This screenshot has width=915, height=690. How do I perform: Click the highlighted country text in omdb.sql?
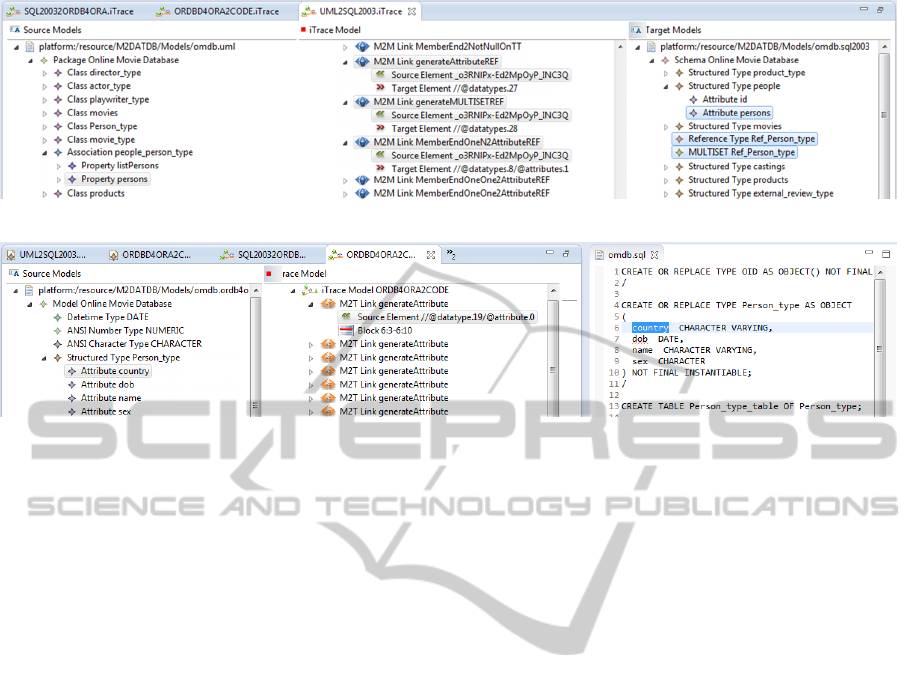tap(650, 328)
